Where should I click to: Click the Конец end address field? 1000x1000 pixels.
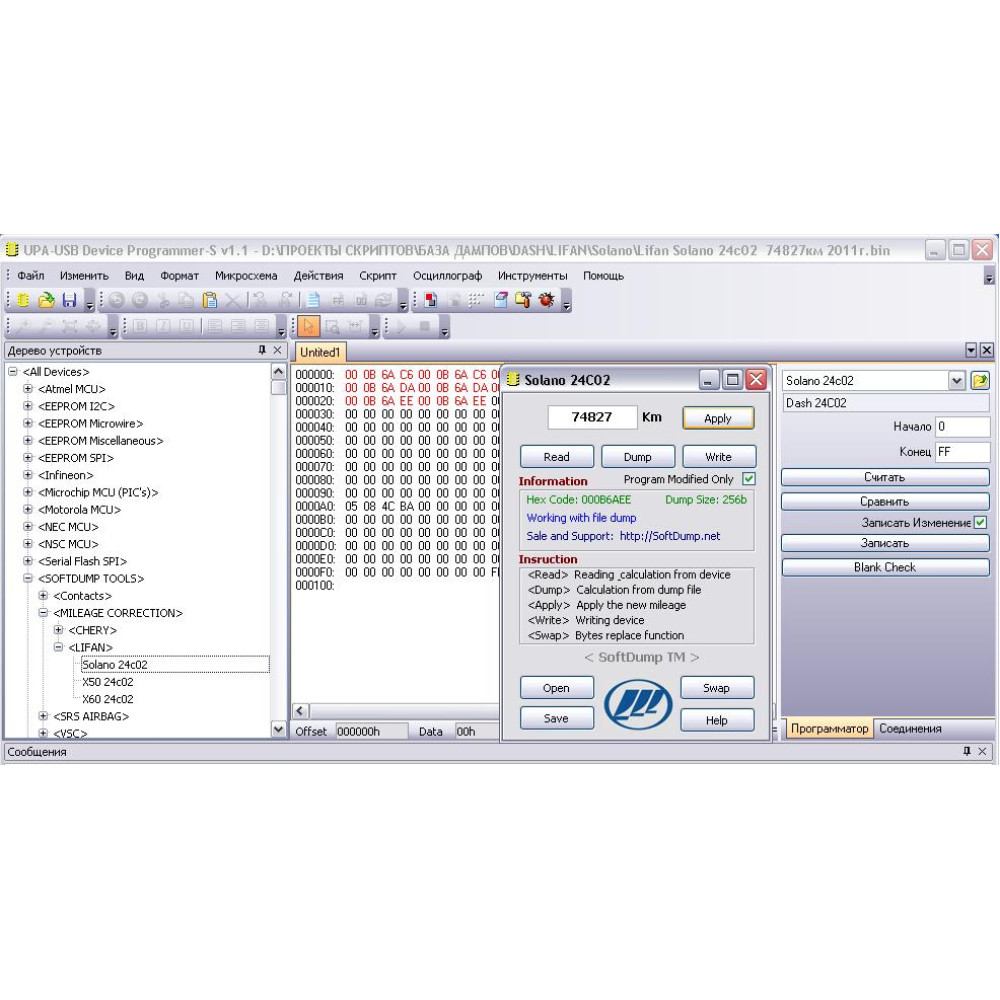click(x=962, y=452)
